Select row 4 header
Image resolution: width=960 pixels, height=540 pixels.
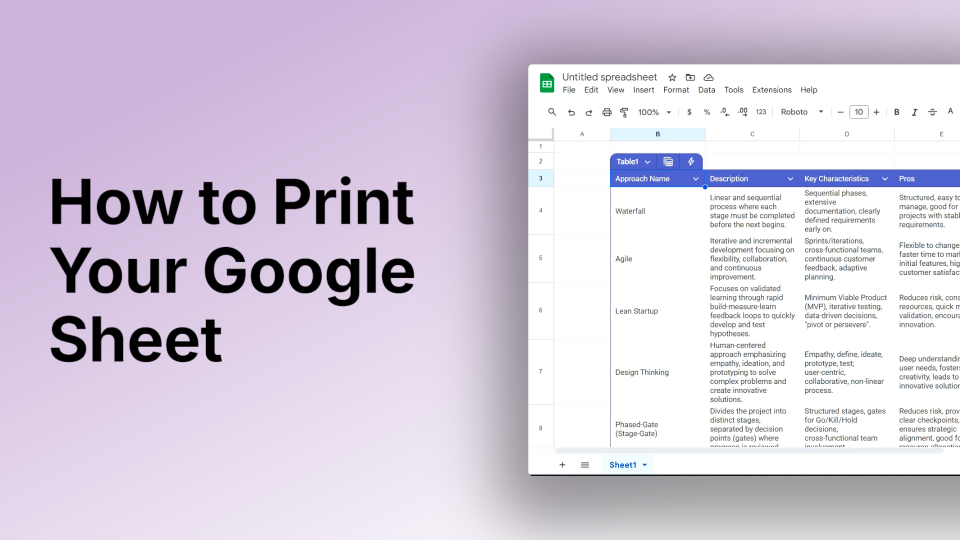pyautogui.click(x=541, y=211)
